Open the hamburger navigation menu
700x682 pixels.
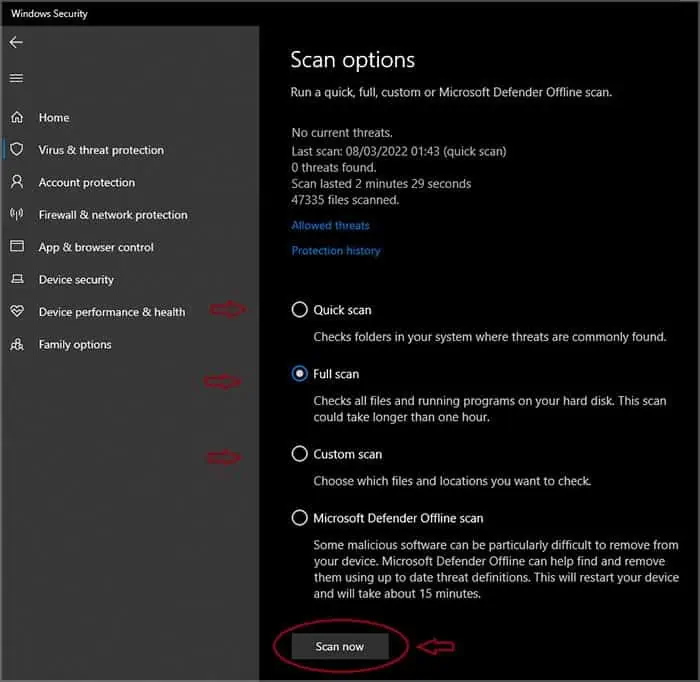(x=16, y=78)
